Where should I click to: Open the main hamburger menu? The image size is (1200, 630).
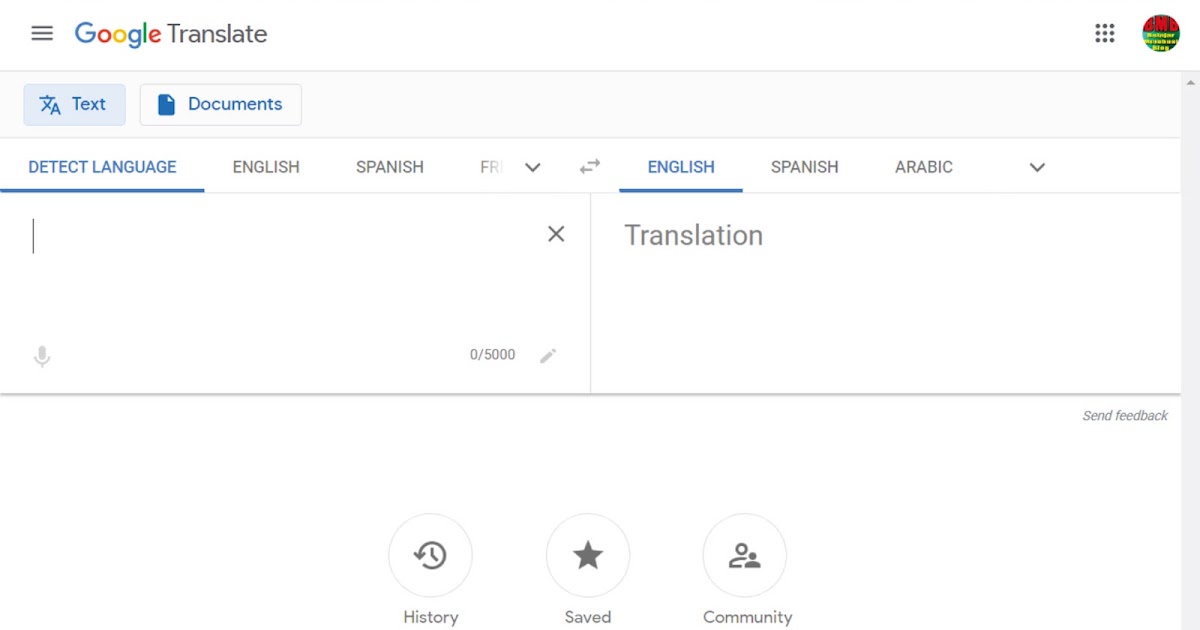[x=42, y=33]
